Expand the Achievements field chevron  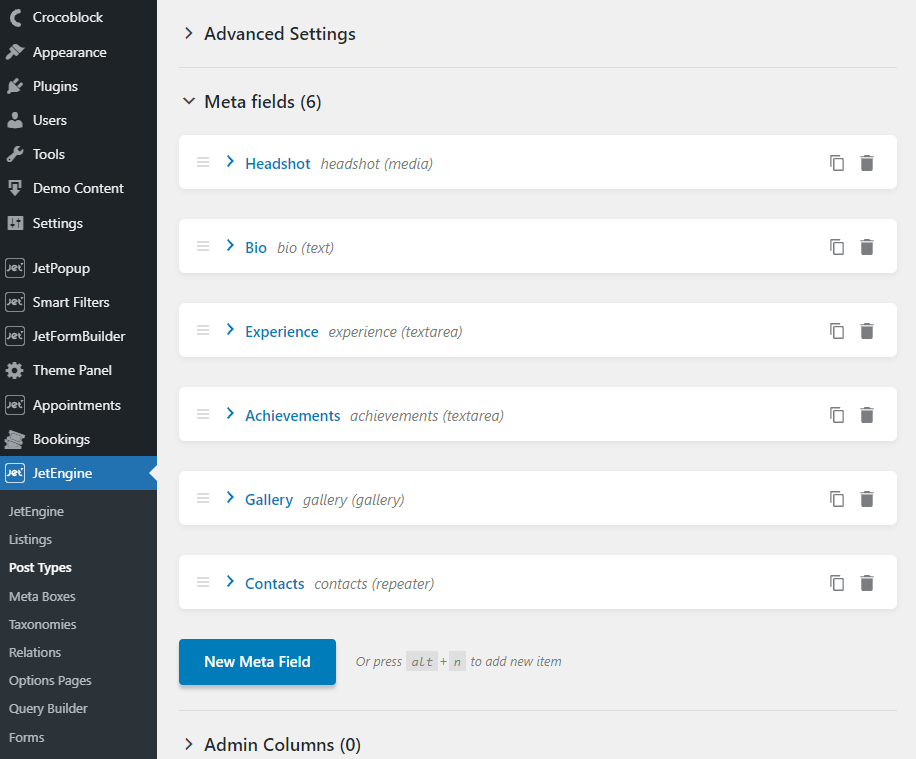[x=230, y=414]
